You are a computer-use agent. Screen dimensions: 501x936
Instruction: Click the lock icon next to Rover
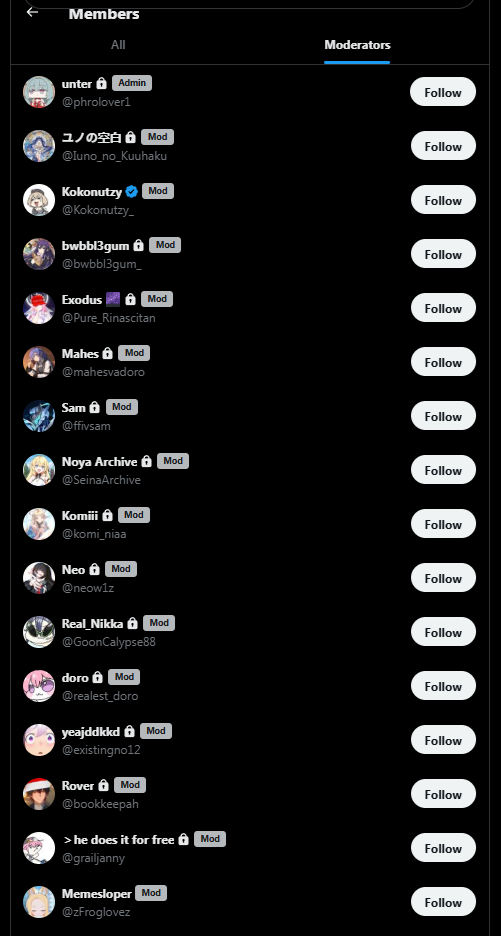point(104,785)
